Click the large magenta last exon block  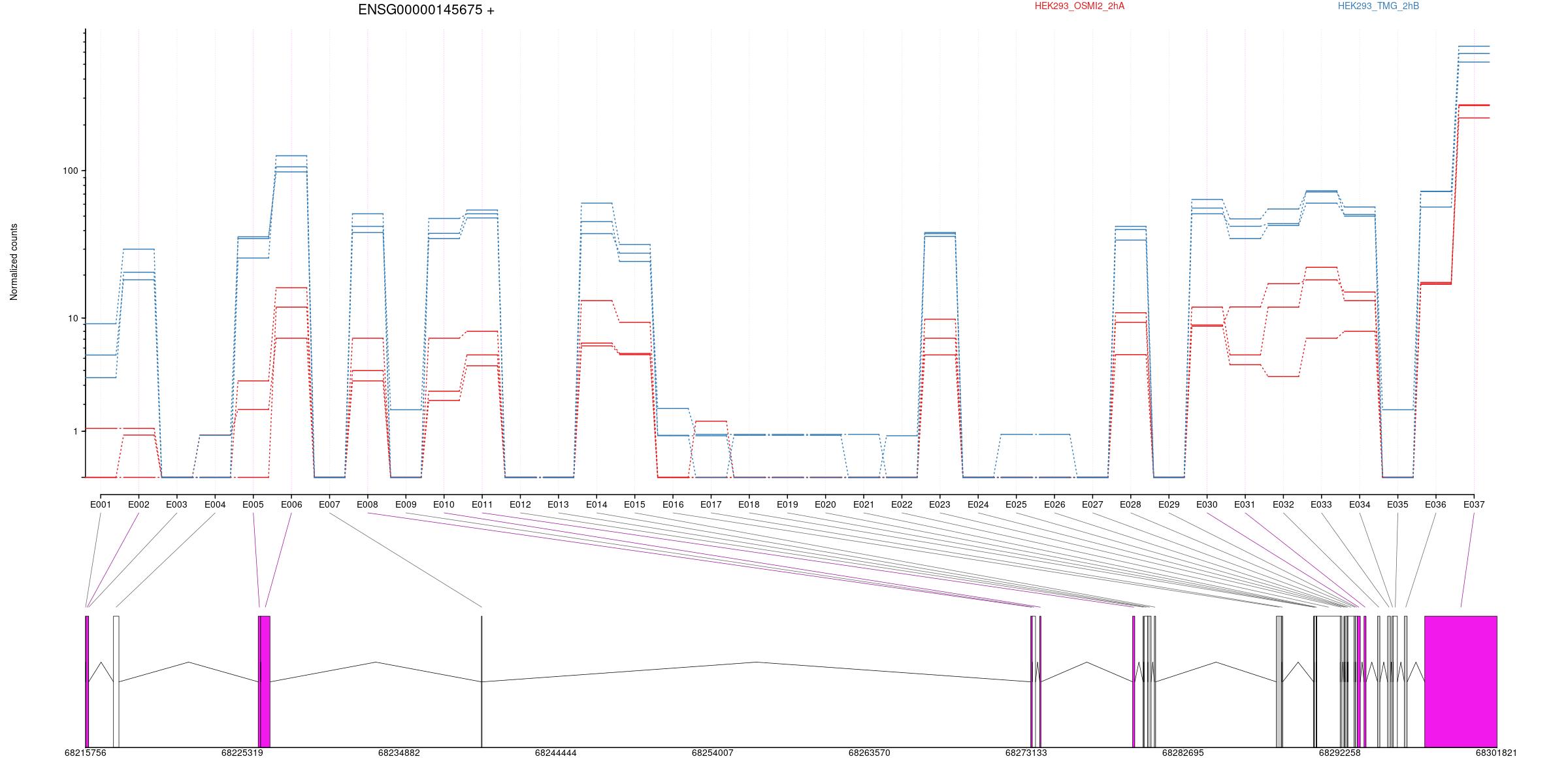1460,681
